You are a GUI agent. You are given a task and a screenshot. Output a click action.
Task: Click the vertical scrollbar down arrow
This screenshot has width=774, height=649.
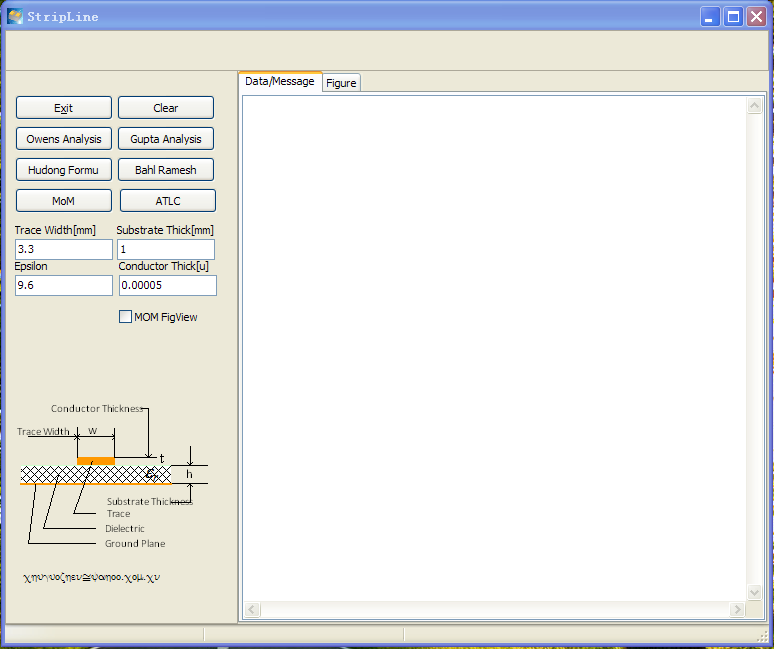point(754,592)
